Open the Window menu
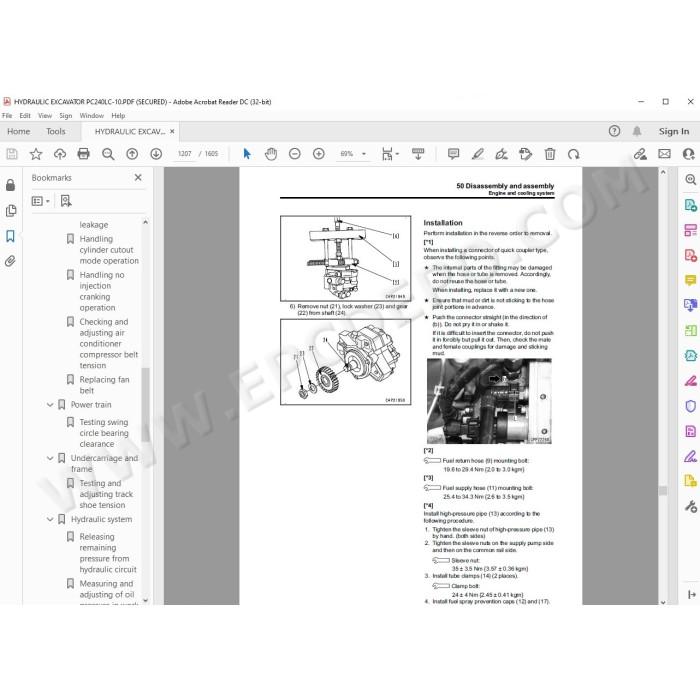 point(92,116)
